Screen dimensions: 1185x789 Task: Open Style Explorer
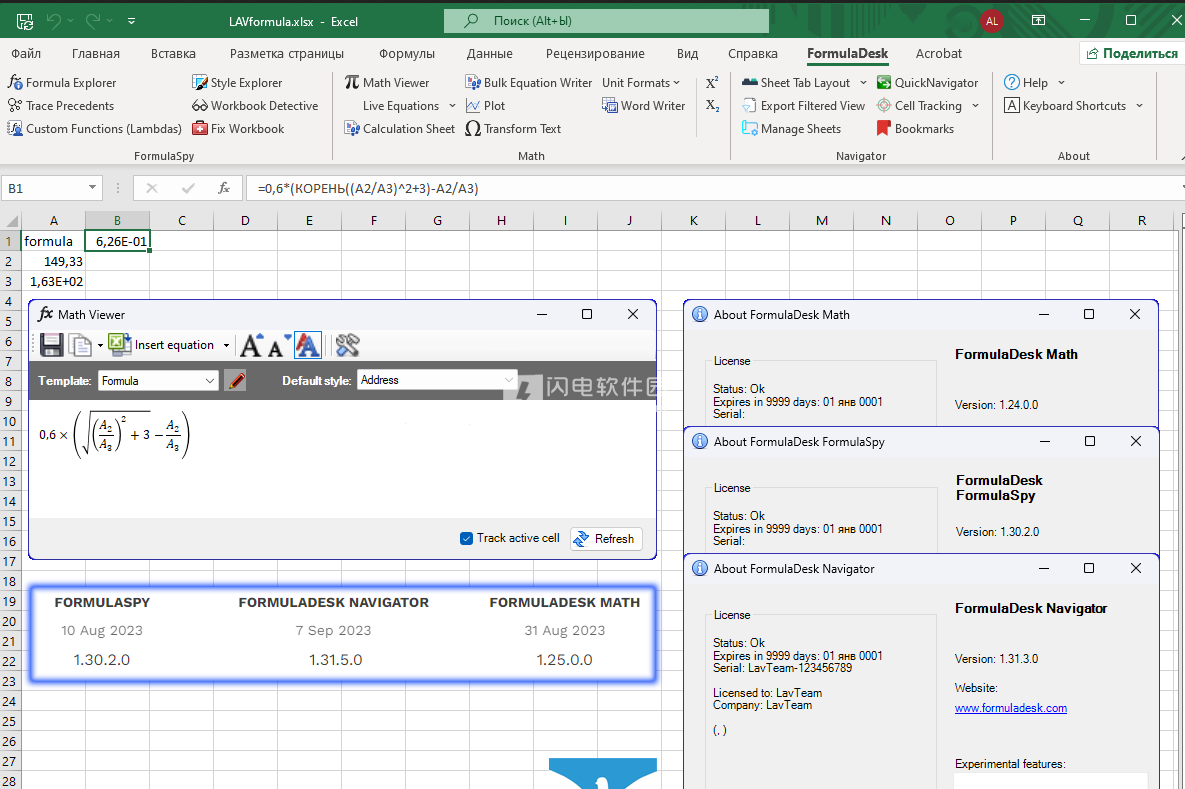(237, 82)
